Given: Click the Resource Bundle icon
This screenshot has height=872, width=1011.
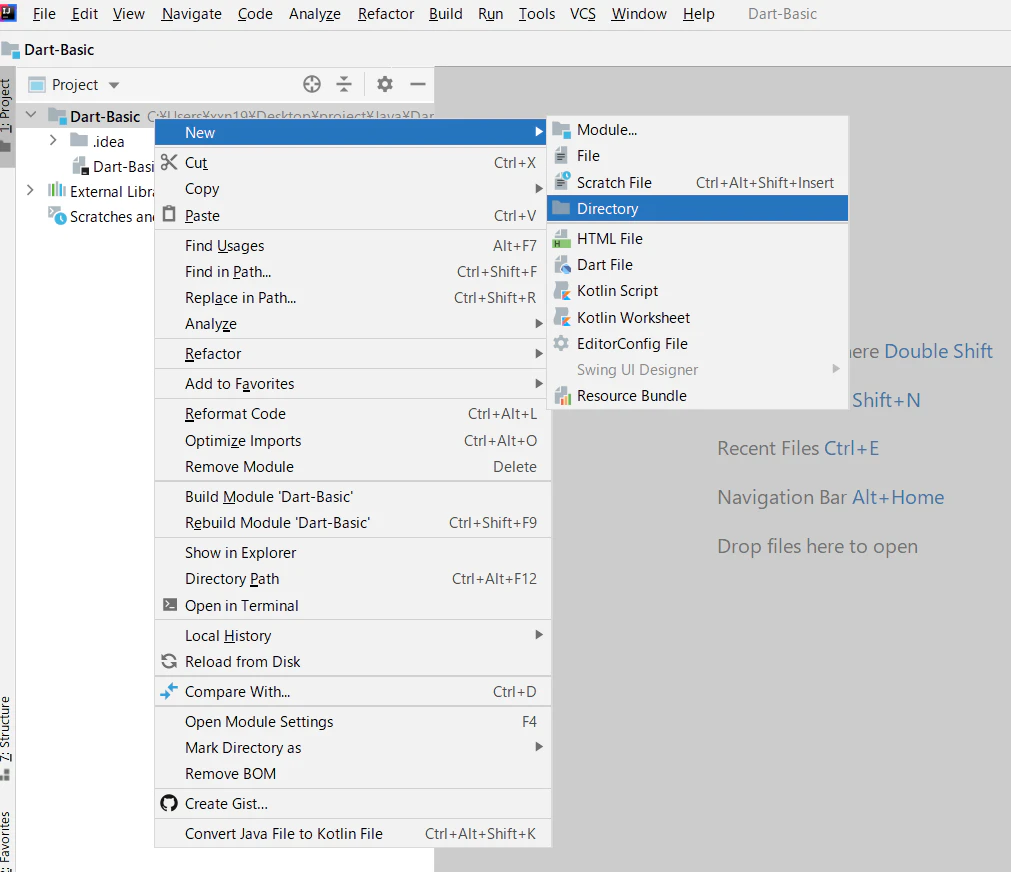Looking at the screenshot, I should click(563, 395).
